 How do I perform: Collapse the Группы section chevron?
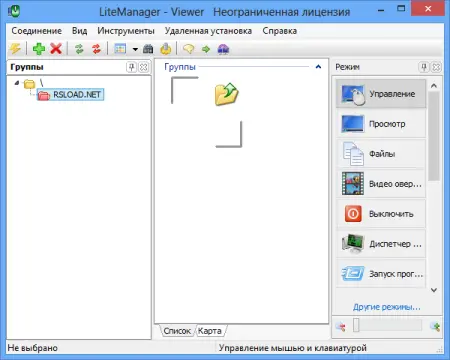point(318,67)
